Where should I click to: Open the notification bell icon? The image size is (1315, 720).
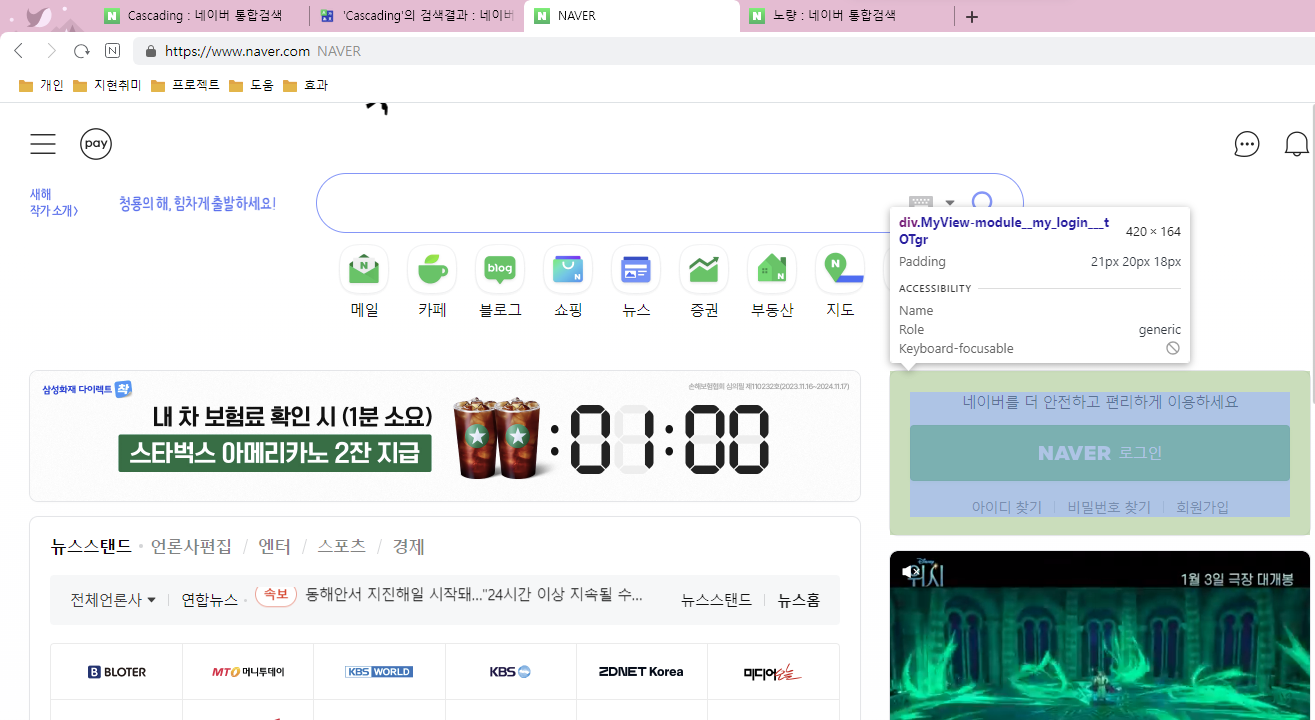pos(1297,144)
